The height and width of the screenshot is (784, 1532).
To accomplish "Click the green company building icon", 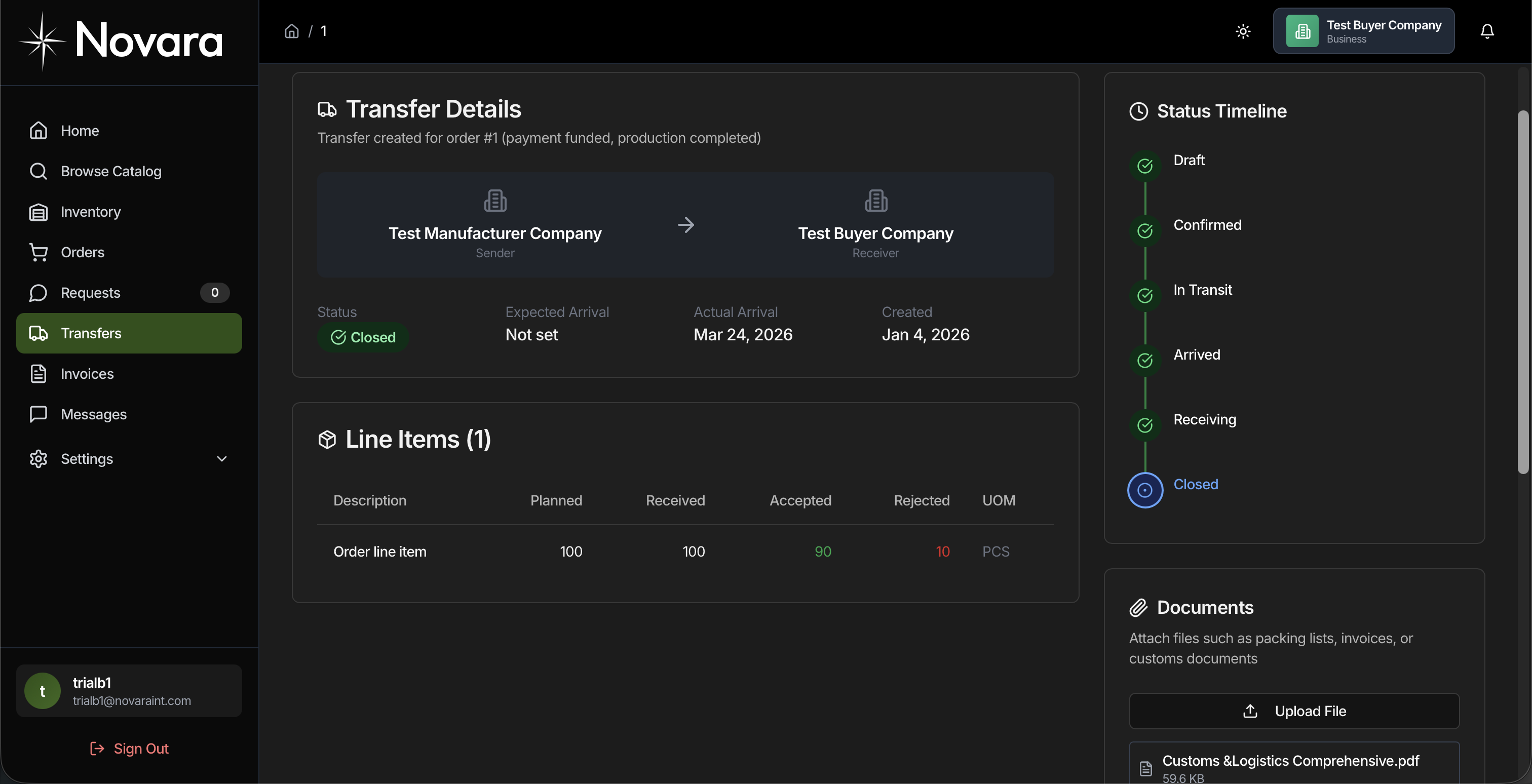I will pyautogui.click(x=1303, y=31).
